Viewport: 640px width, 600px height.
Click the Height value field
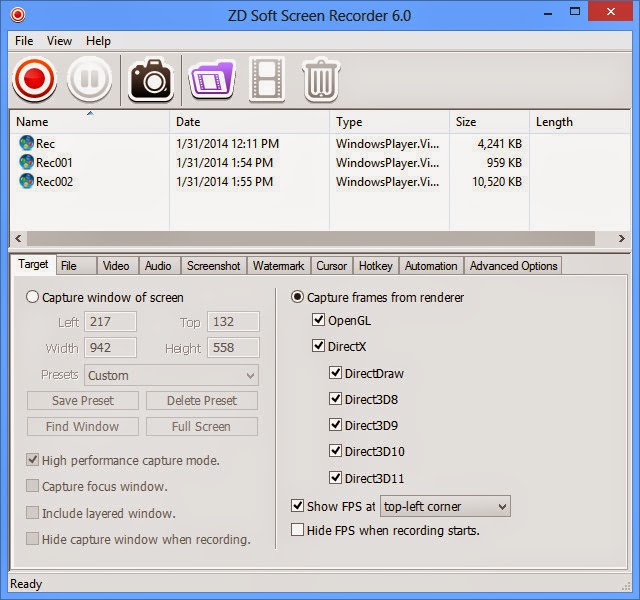[x=233, y=348]
